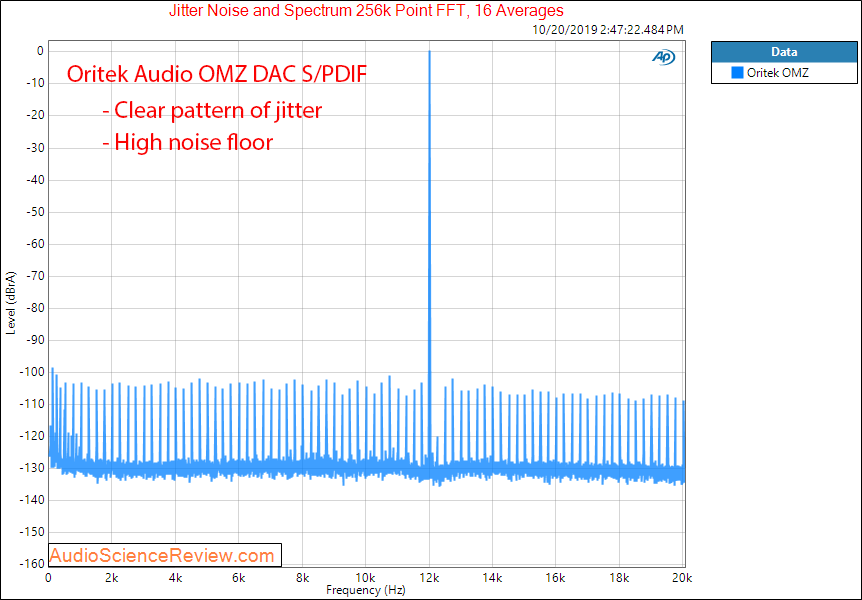Click the 16k tick label on frequency axis
Screen dimensions: 862x600
click(556, 578)
